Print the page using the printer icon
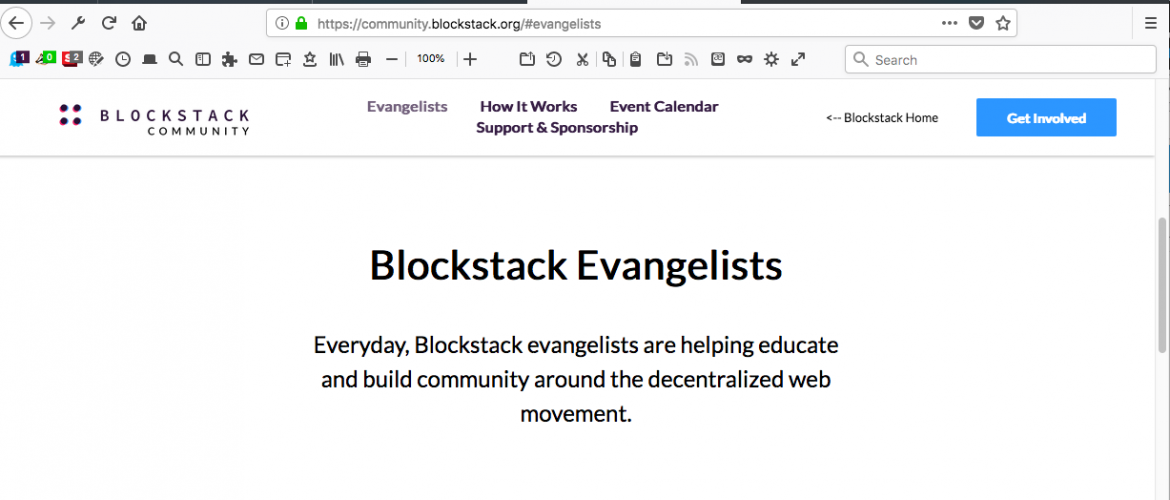 tap(363, 60)
